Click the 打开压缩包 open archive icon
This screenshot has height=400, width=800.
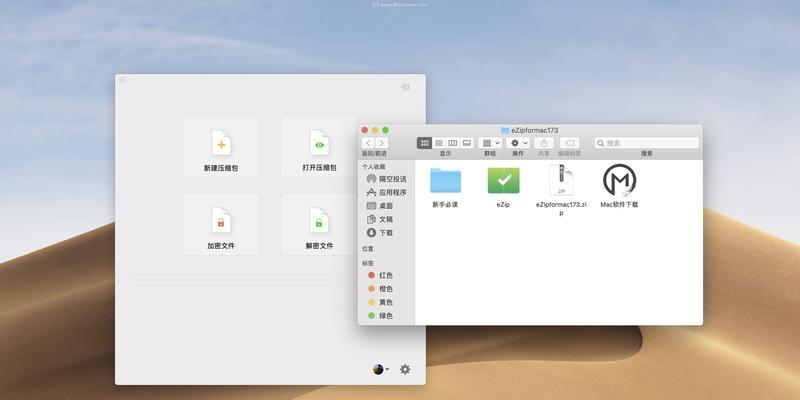point(319,143)
